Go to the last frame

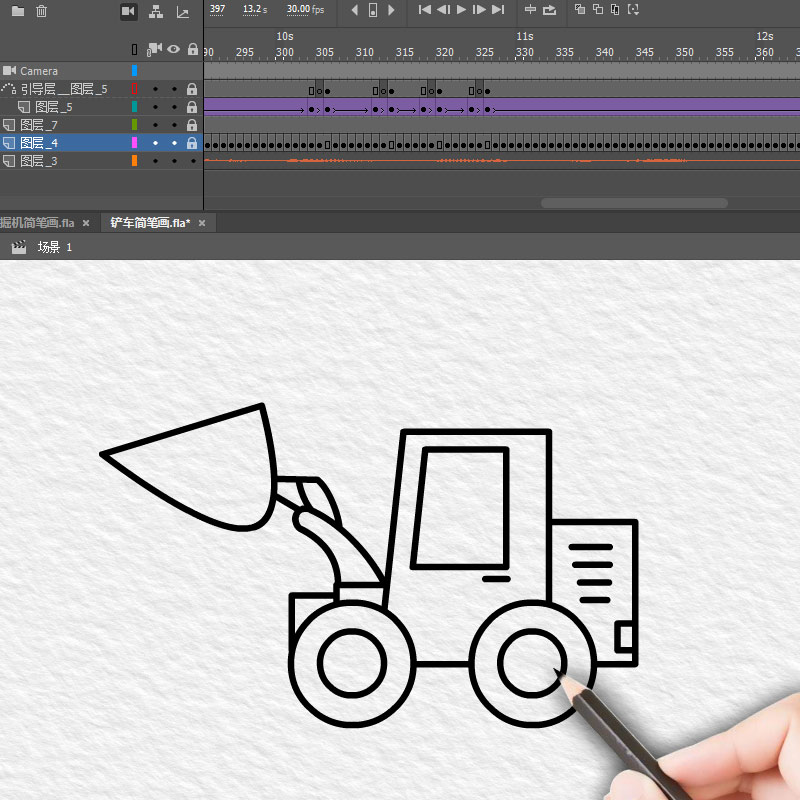498,10
